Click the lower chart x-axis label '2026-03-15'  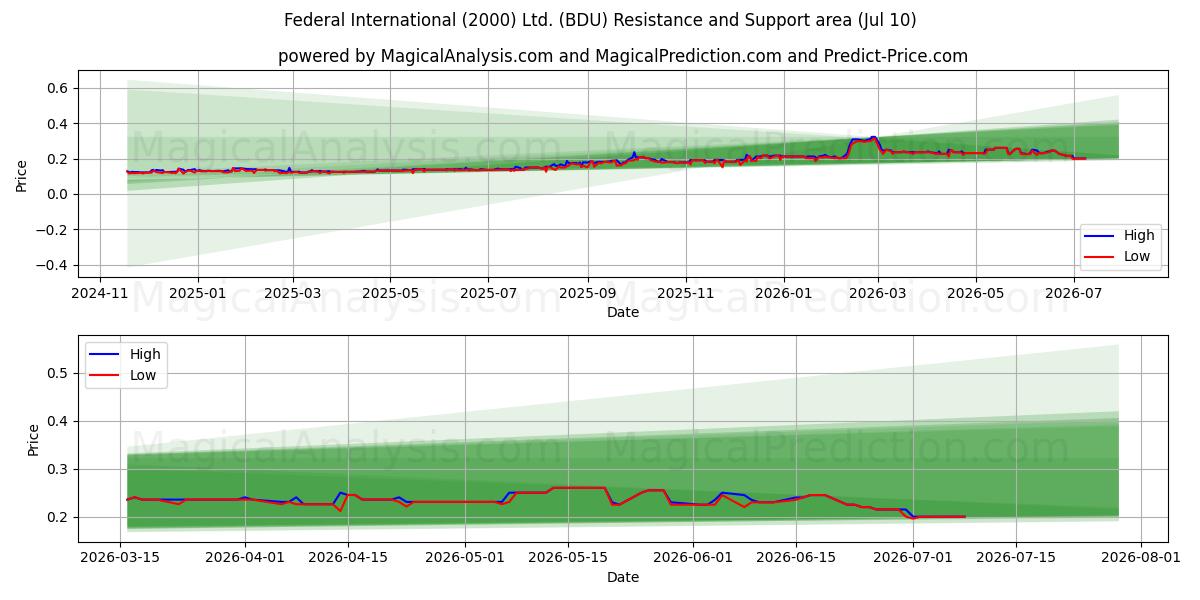point(121,559)
